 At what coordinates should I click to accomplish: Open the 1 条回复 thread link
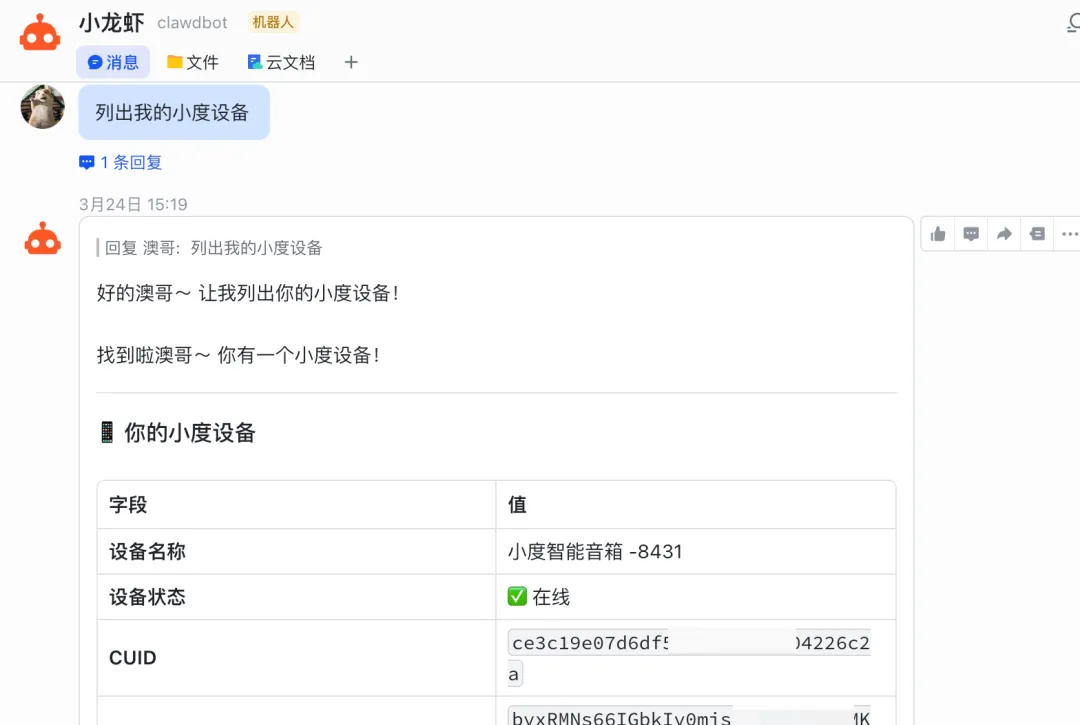coord(131,162)
